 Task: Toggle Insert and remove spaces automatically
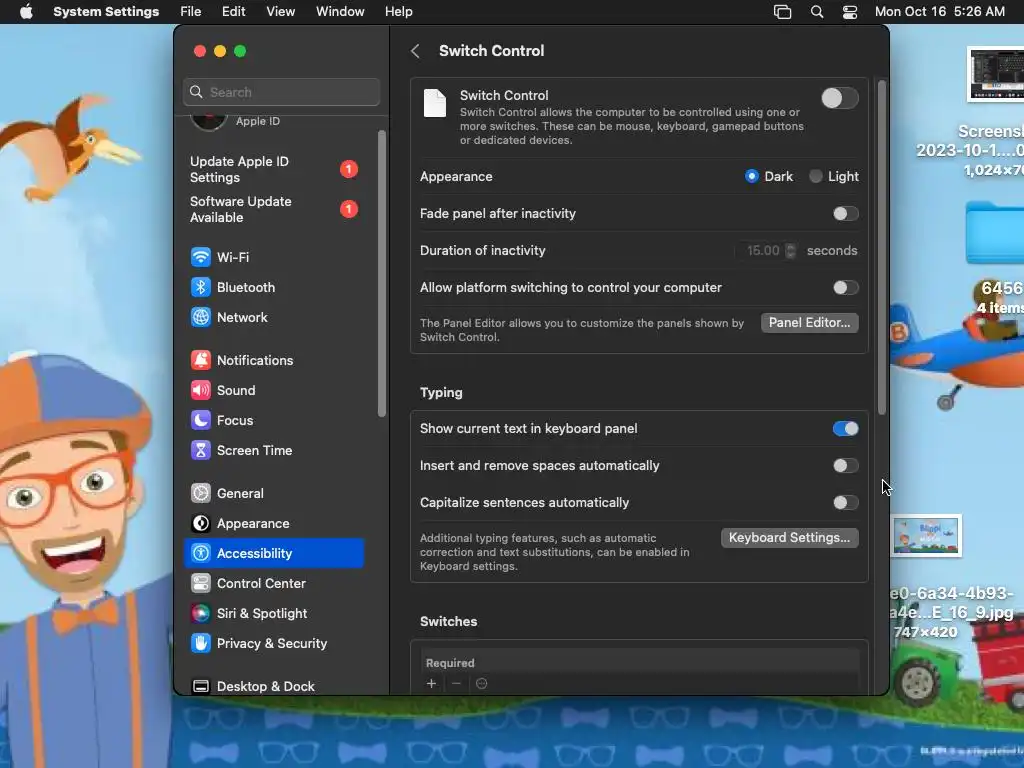point(845,466)
